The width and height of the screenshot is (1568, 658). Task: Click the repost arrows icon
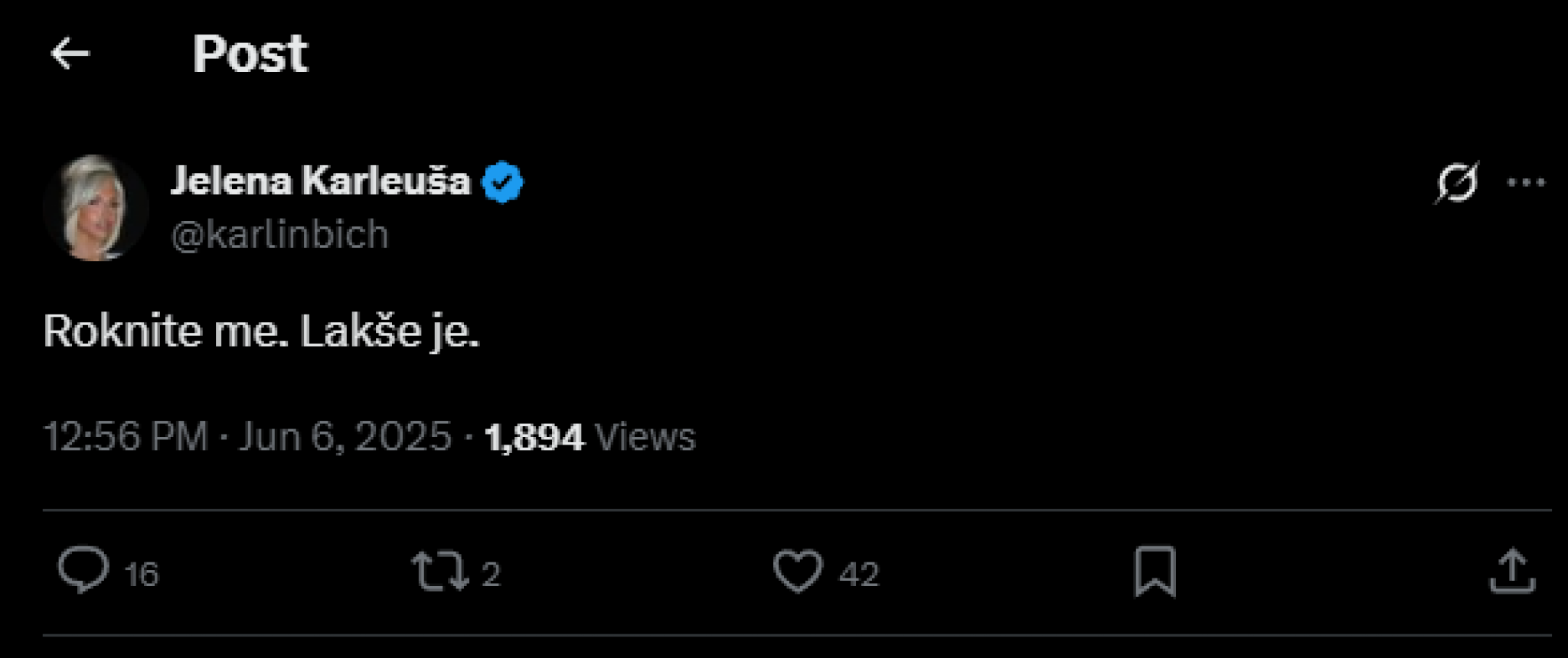439,572
